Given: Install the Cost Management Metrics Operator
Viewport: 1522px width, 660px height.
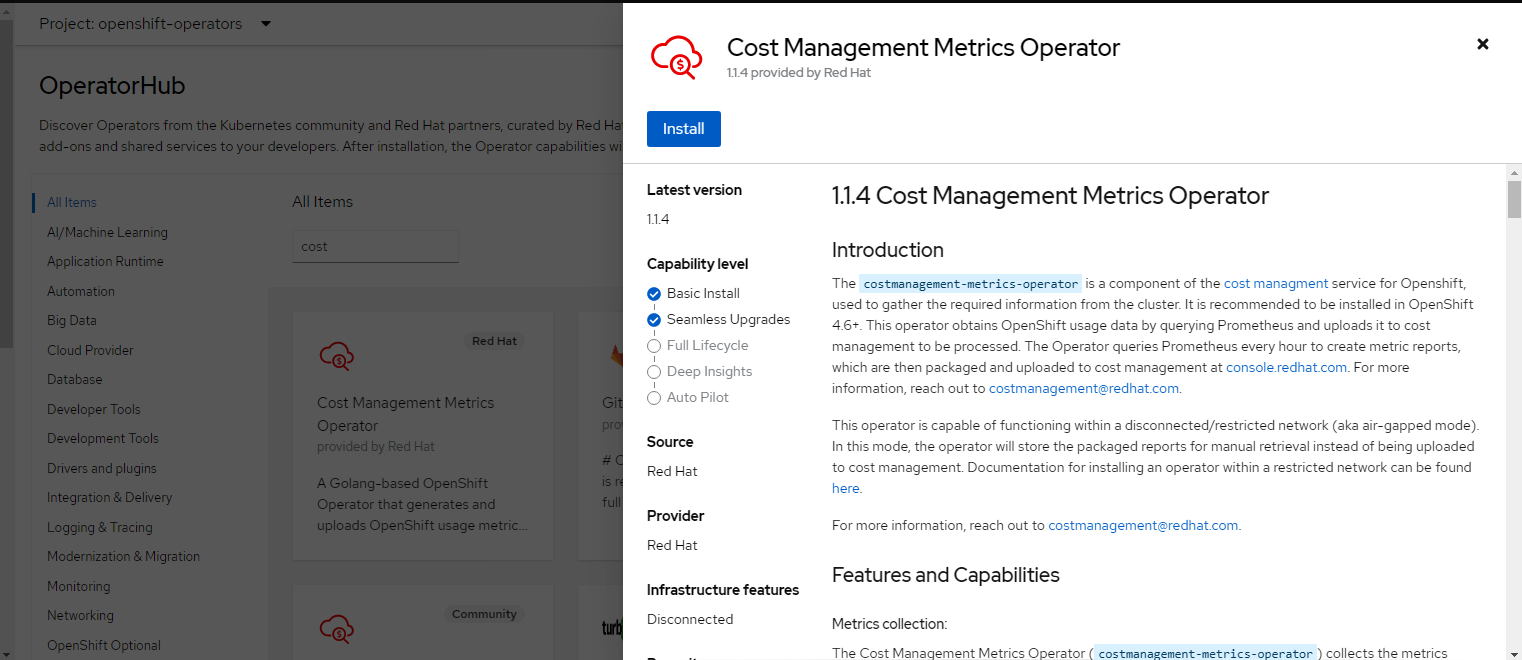Looking at the screenshot, I should [683, 129].
